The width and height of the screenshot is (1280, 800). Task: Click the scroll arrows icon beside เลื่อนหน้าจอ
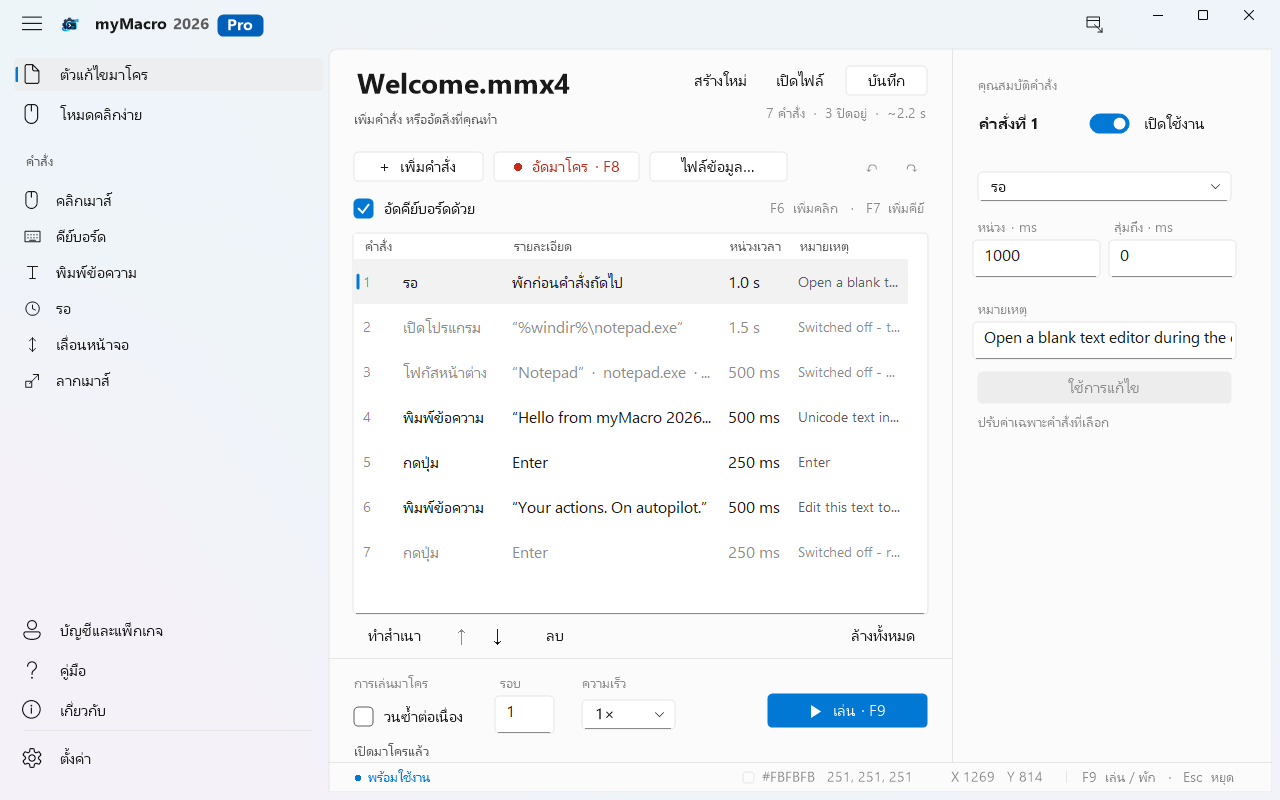(32, 344)
